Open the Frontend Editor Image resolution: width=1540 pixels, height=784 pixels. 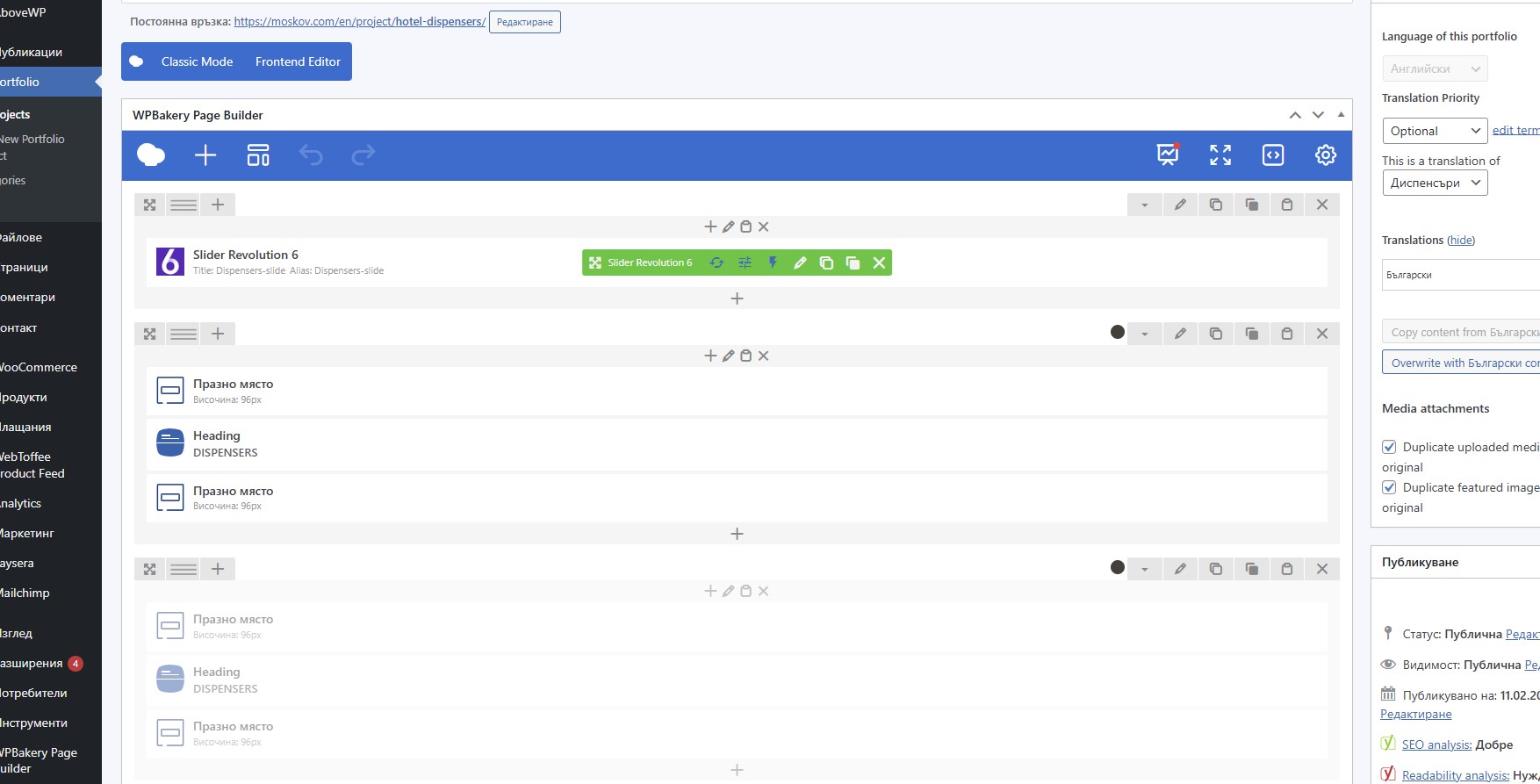pyautogui.click(x=298, y=61)
